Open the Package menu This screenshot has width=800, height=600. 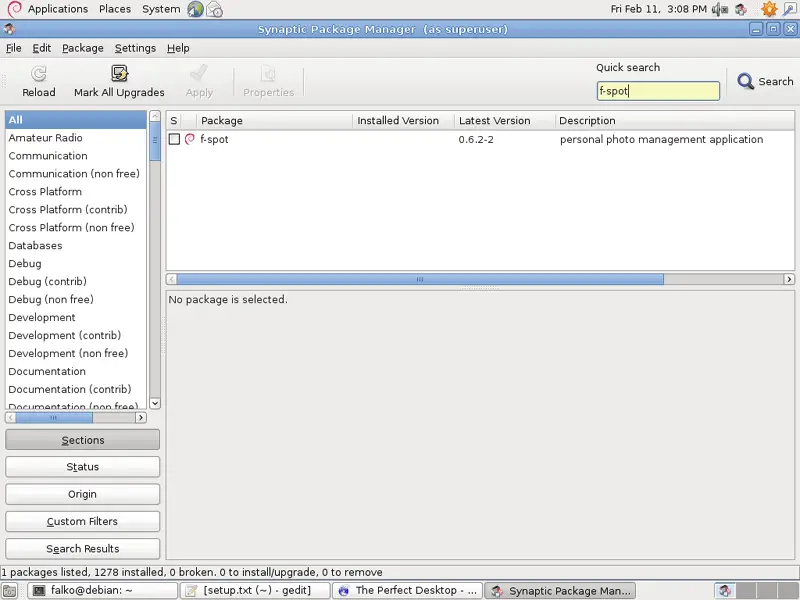[x=83, y=48]
